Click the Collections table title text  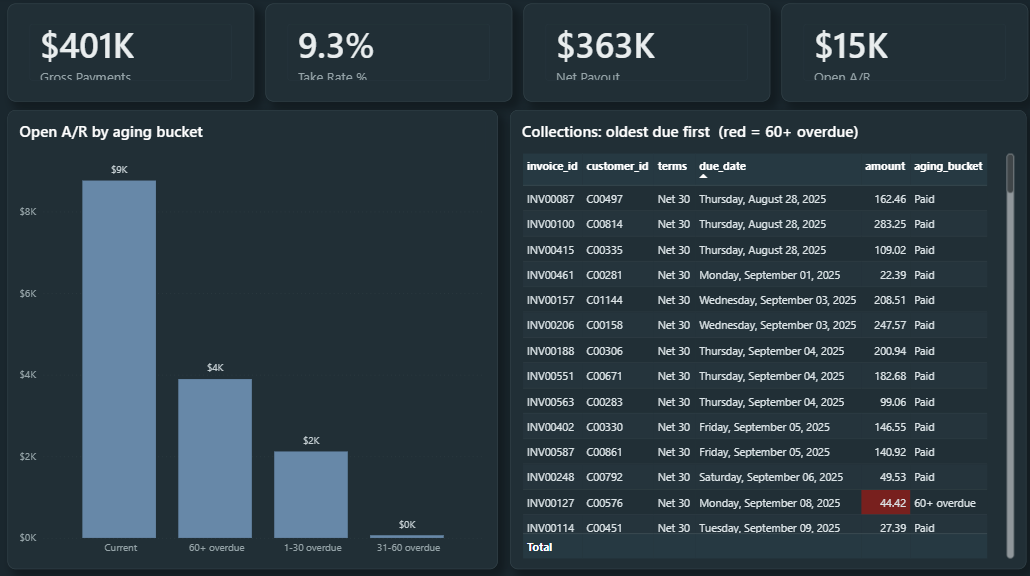pos(690,132)
